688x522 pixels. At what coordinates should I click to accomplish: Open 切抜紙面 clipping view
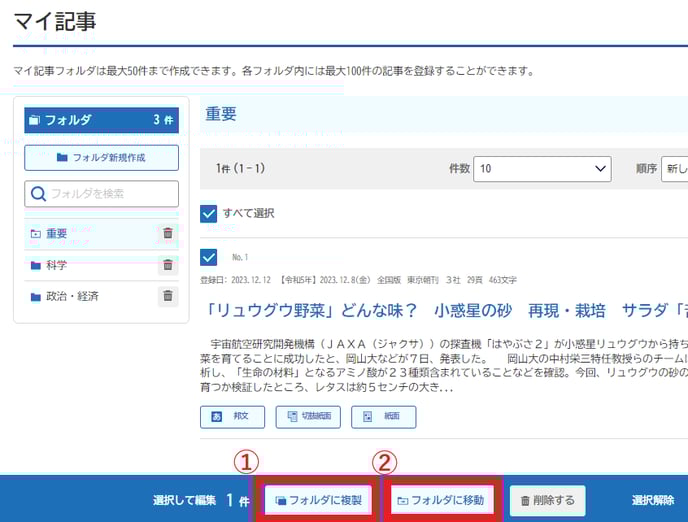[308, 417]
